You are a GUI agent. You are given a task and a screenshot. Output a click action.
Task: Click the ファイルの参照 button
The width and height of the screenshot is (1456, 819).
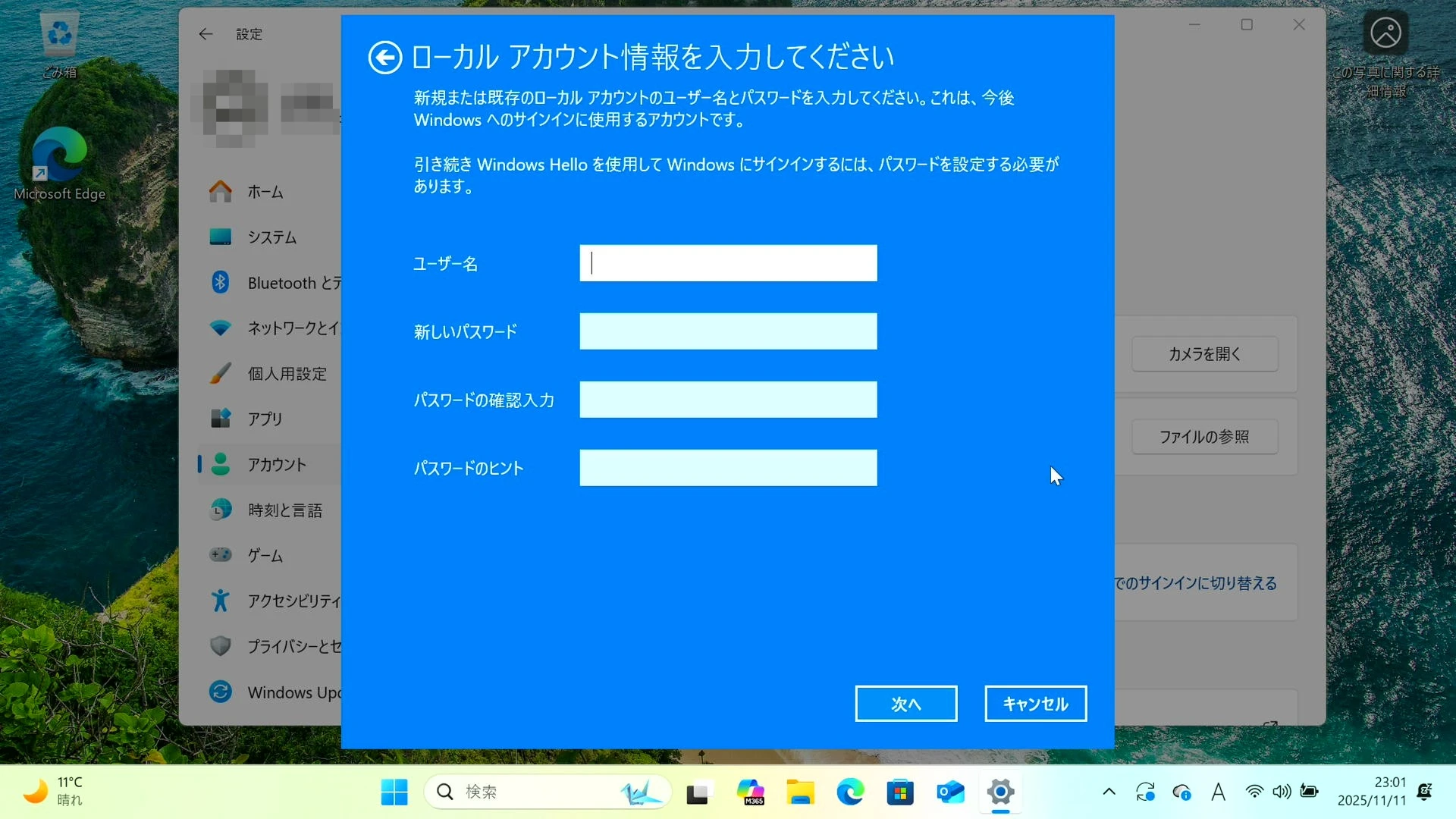[x=1204, y=437]
